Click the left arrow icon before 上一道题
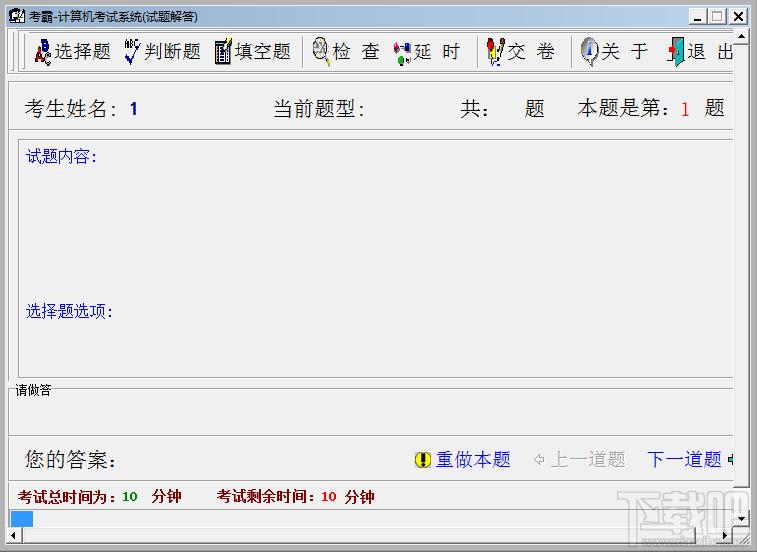The image size is (757, 552). point(539,459)
